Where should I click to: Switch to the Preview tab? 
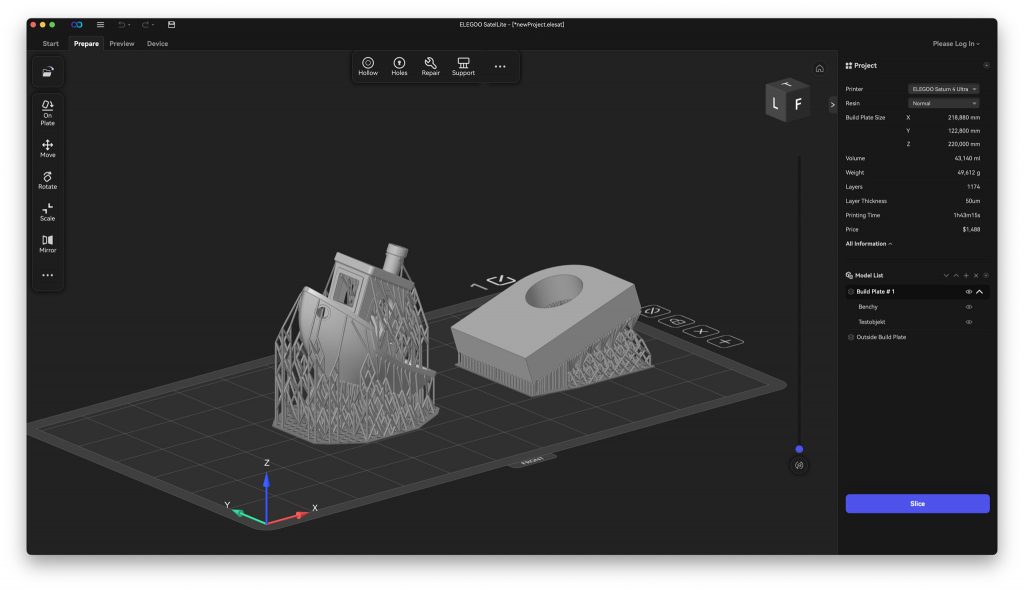tap(122, 44)
